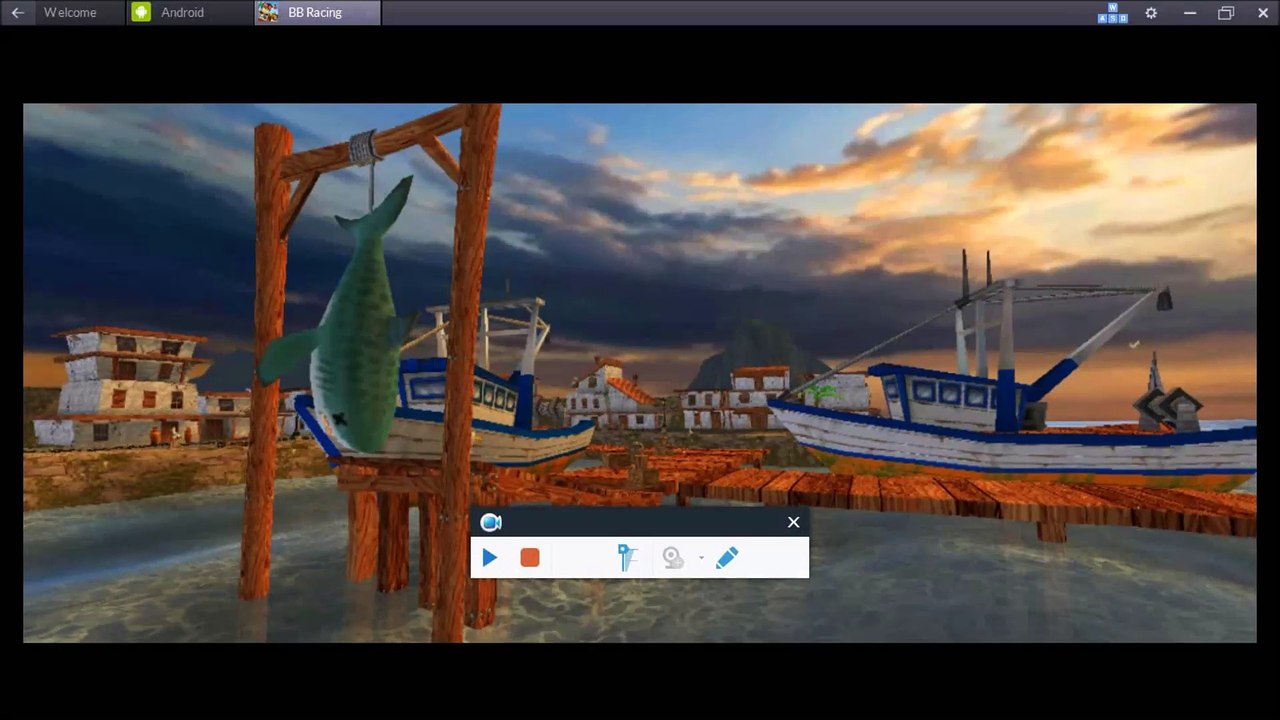Viewport: 1280px width, 720px height.
Task: Toggle the webcam icon in the recorder toolbar
Action: tap(673, 558)
